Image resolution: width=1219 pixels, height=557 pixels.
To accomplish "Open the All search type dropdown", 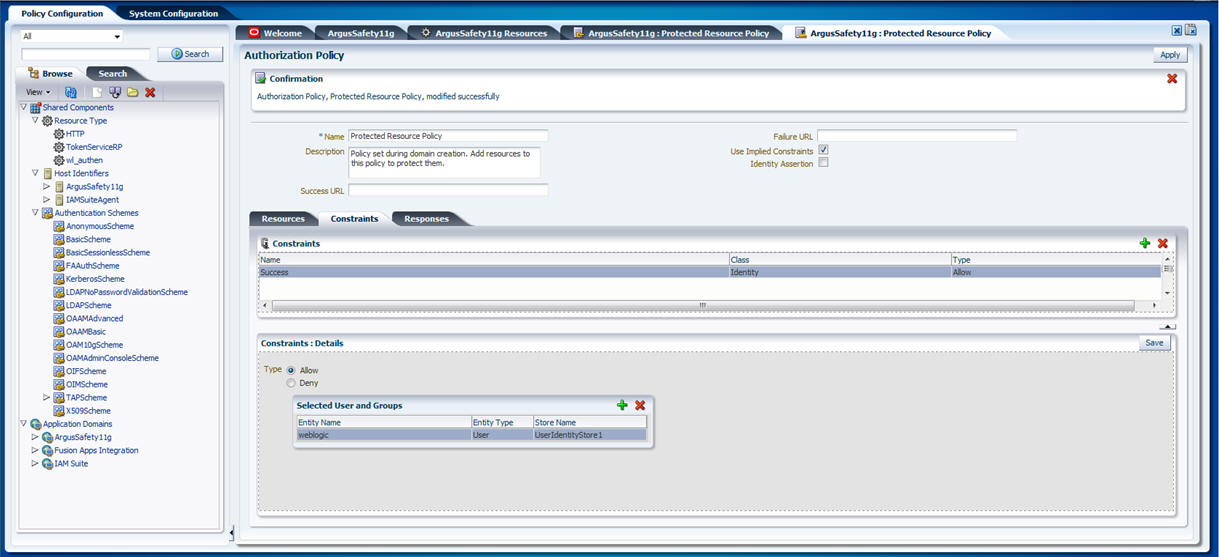I will click(x=72, y=36).
